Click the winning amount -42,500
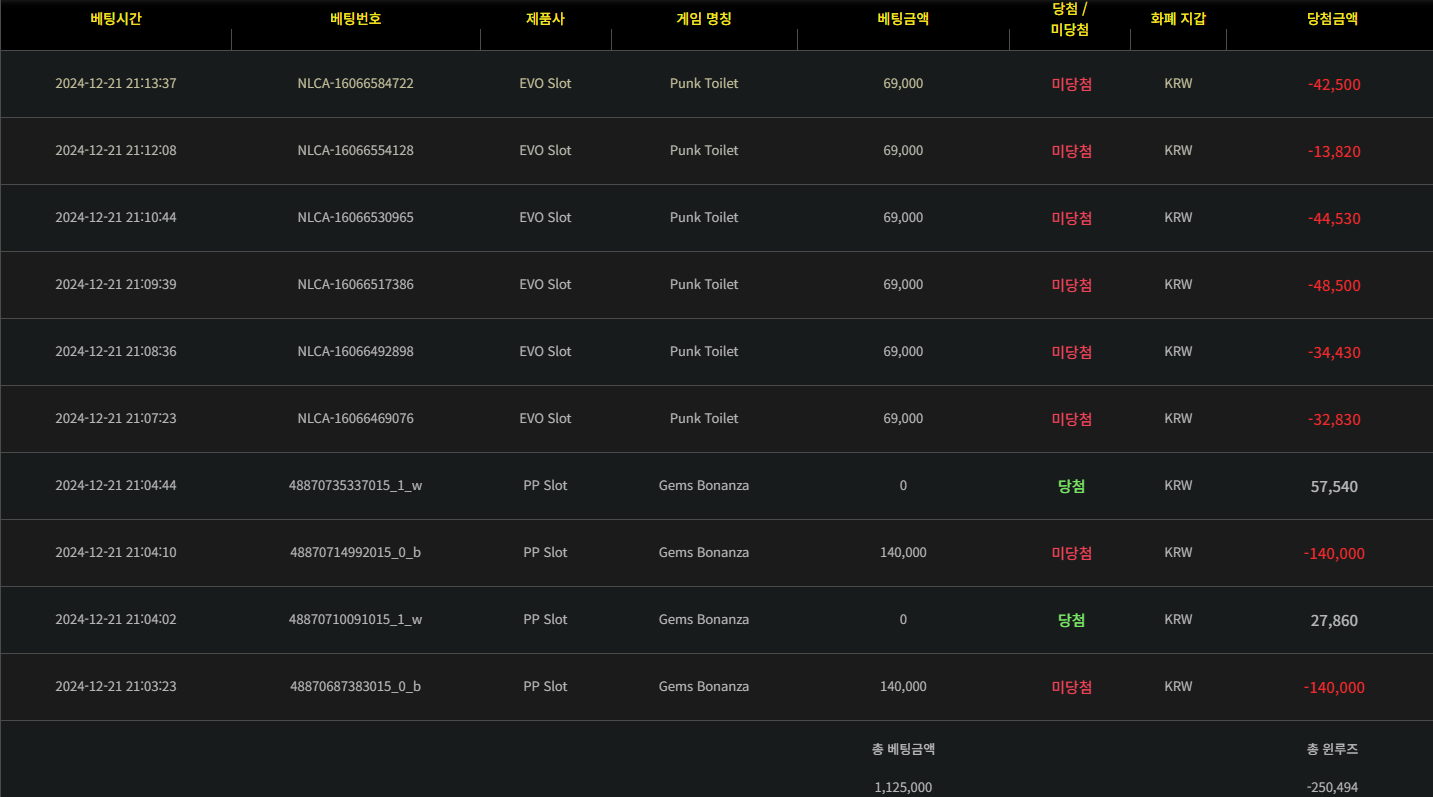 (x=1334, y=85)
